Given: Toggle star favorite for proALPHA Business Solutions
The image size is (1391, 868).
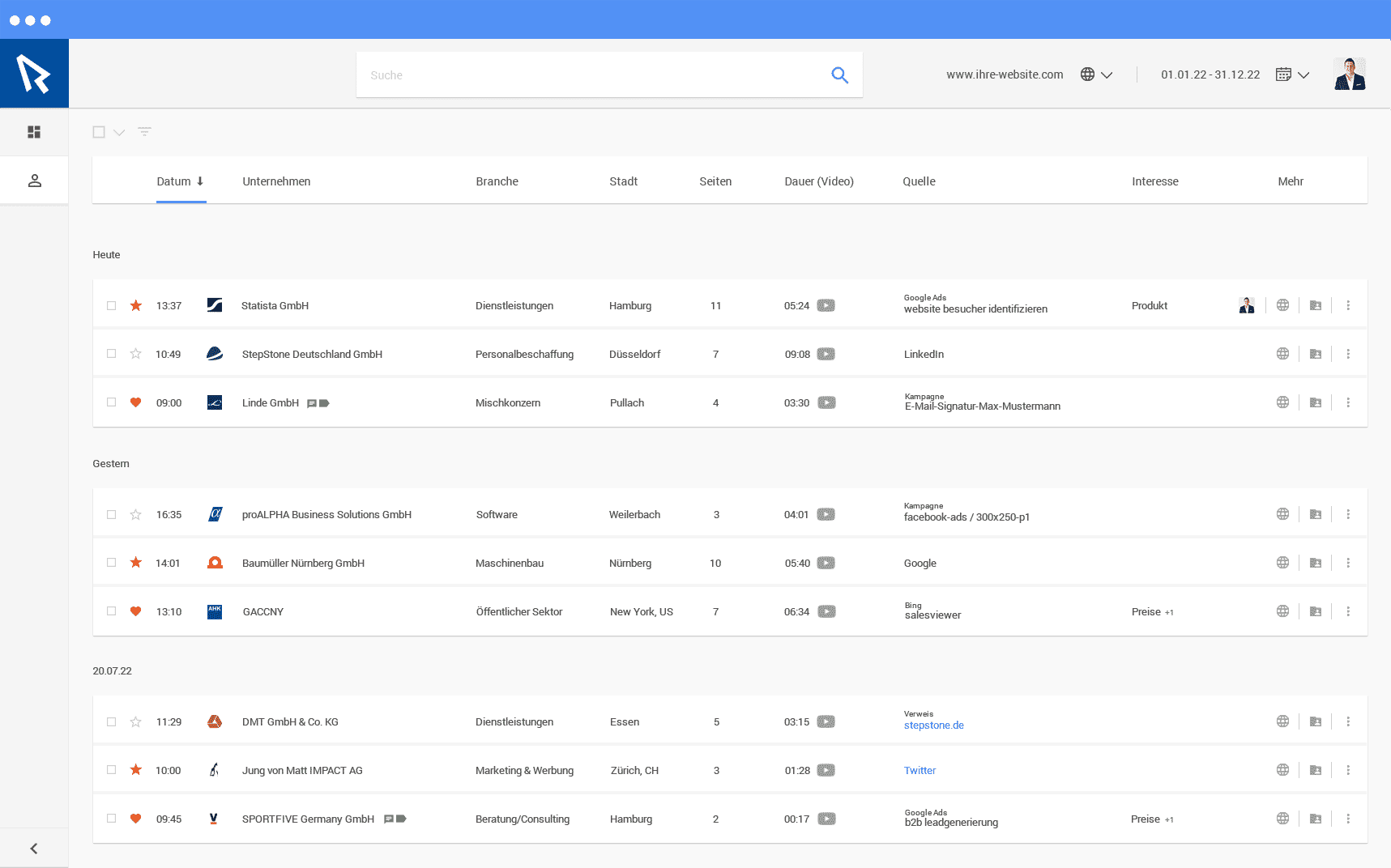Looking at the screenshot, I should point(136,514).
